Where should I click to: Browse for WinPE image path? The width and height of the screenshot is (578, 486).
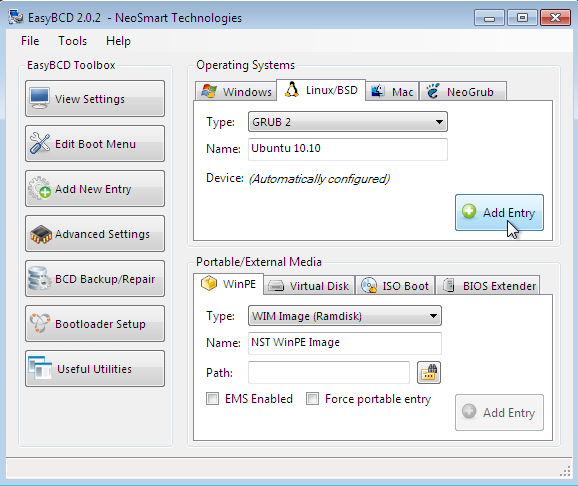click(x=429, y=372)
